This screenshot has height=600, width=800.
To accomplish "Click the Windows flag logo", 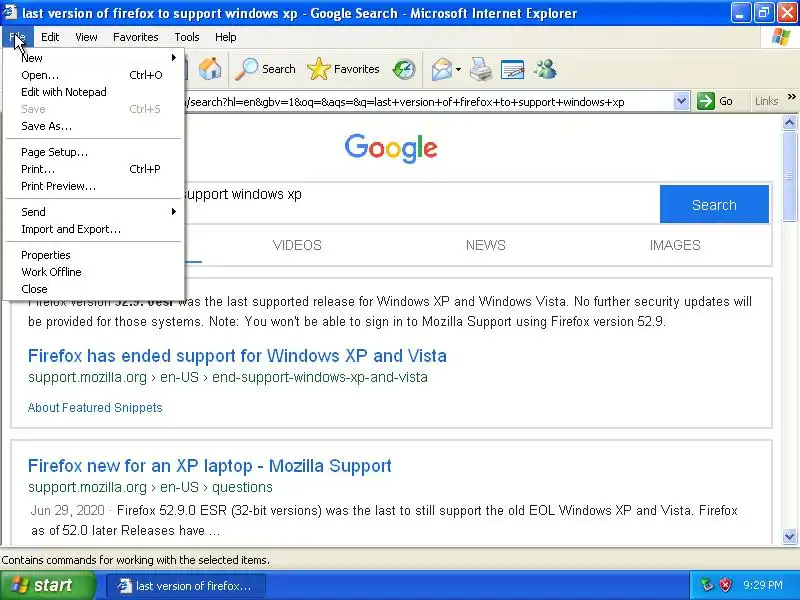I will pos(781,37).
